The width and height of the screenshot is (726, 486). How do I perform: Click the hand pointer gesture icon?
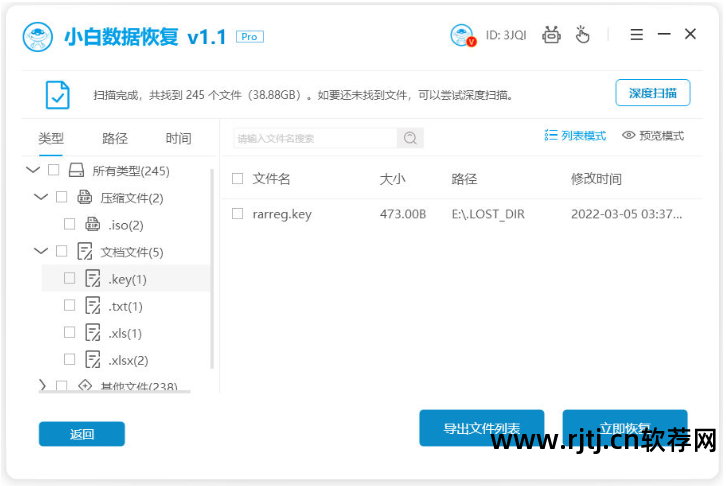click(x=582, y=35)
